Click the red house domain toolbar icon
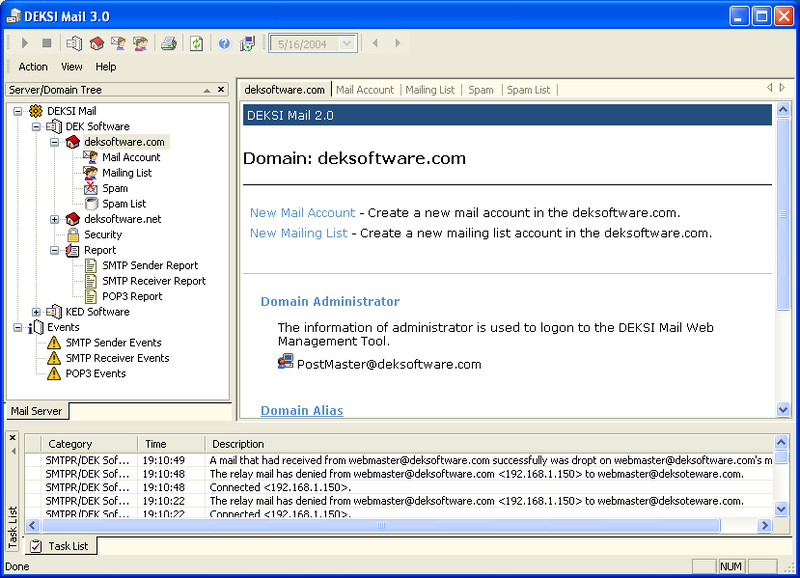This screenshot has height=578, width=800. tap(96, 43)
